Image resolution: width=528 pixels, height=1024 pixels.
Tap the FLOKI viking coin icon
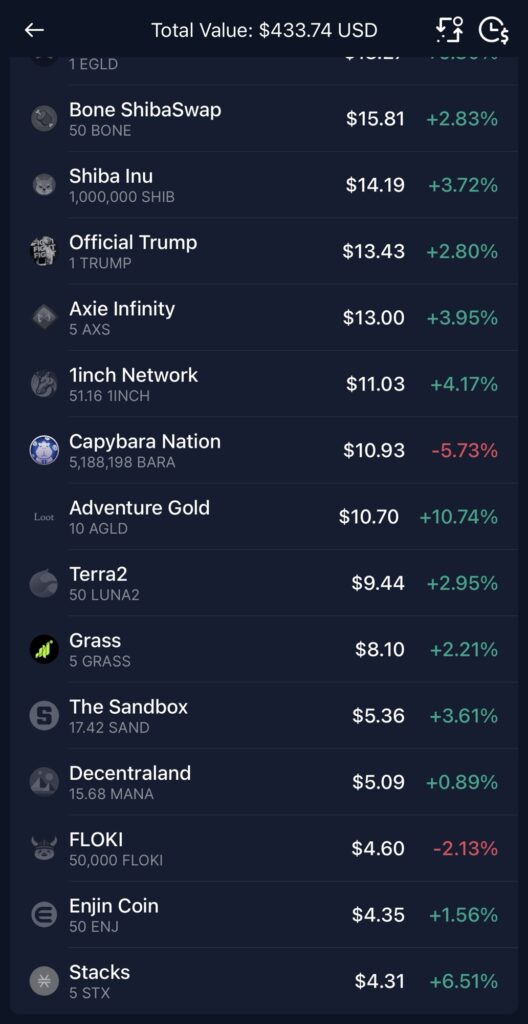click(x=44, y=848)
